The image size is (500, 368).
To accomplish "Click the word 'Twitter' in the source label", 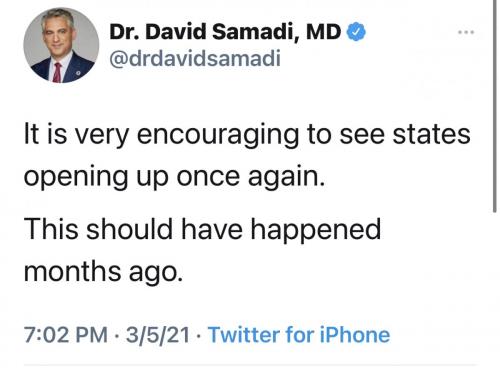I will [x=244, y=334].
